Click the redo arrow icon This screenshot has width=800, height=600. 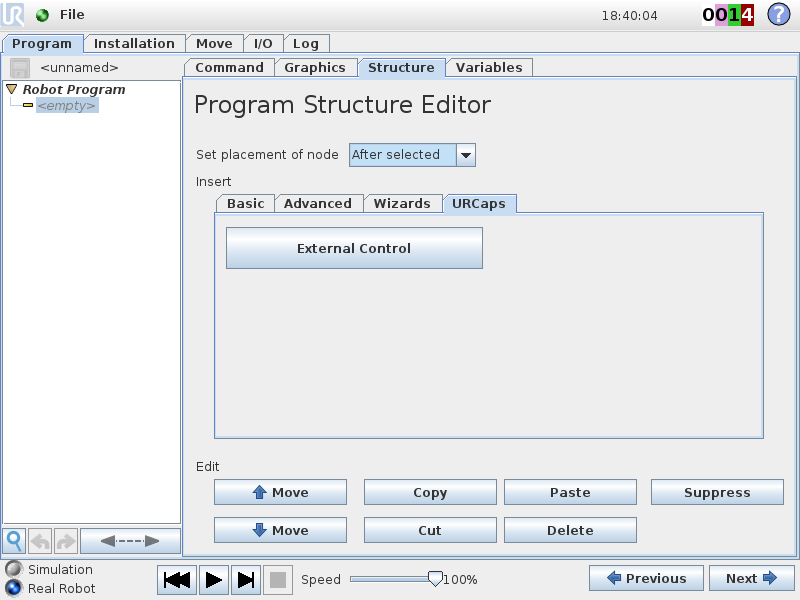(x=66, y=541)
